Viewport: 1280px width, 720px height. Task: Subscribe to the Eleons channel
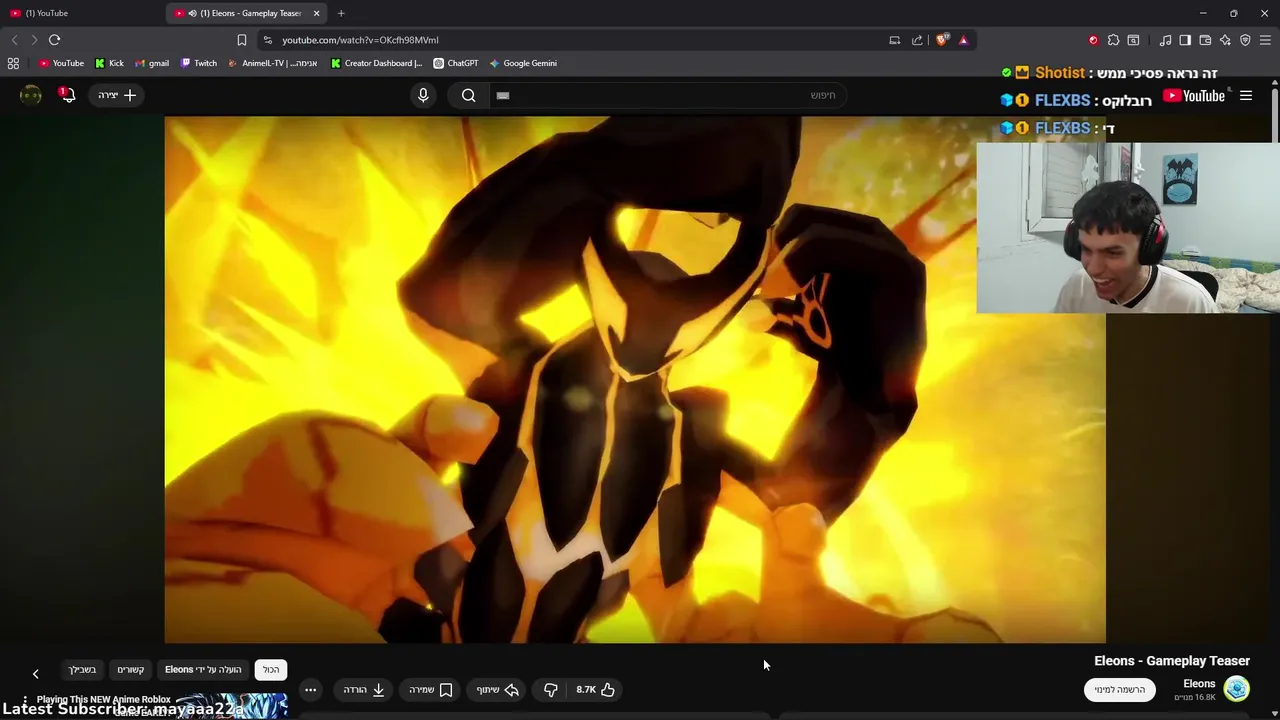click(1120, 690)
